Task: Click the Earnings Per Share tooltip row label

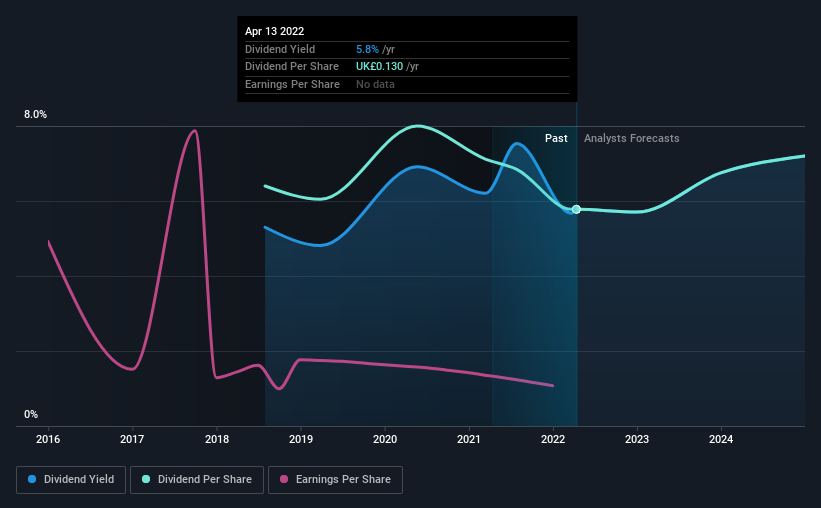Action: point(292,84)
